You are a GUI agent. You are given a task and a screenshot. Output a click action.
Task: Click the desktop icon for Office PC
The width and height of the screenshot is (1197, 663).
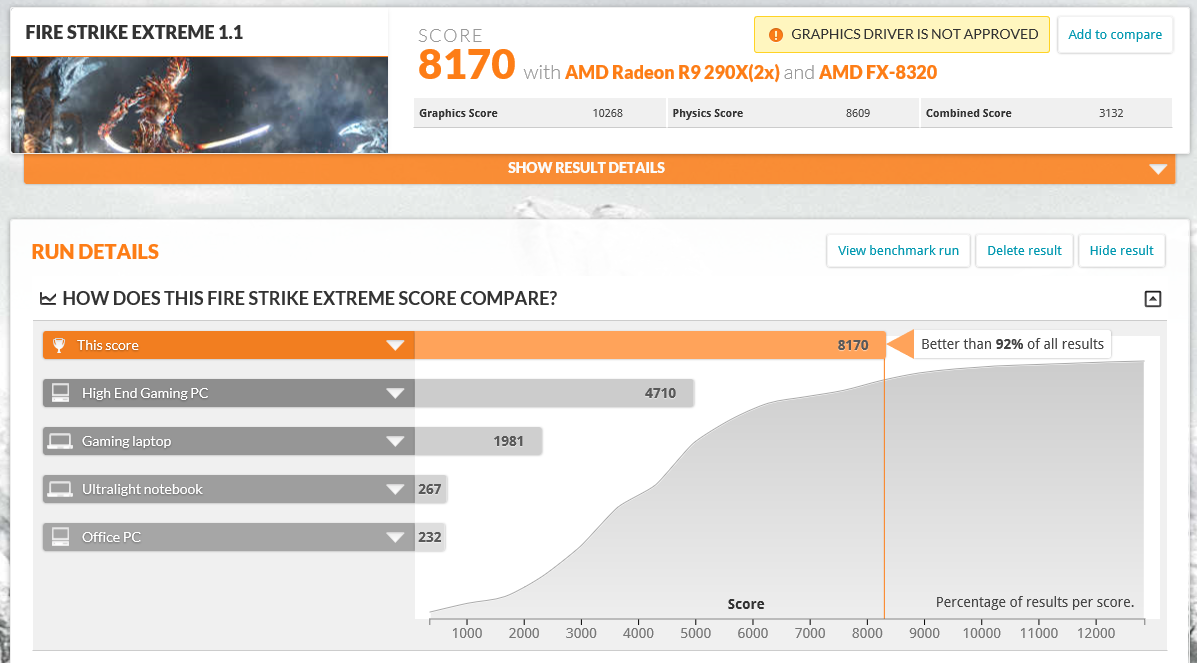(60, 537)
